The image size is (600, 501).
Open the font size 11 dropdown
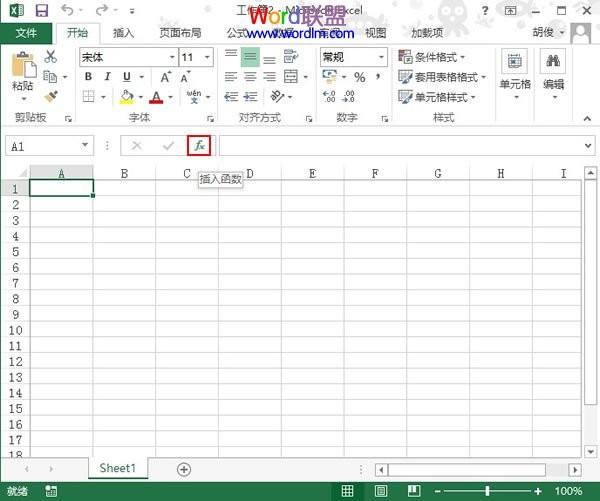click(x=207, y=57)
